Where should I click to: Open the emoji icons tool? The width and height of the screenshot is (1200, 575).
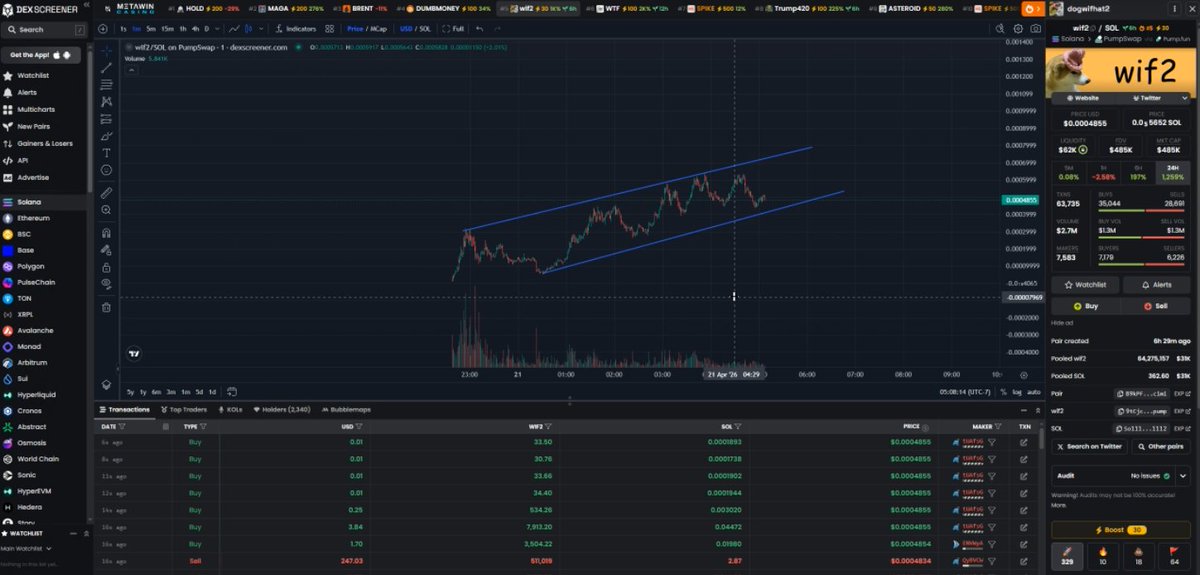107,170
